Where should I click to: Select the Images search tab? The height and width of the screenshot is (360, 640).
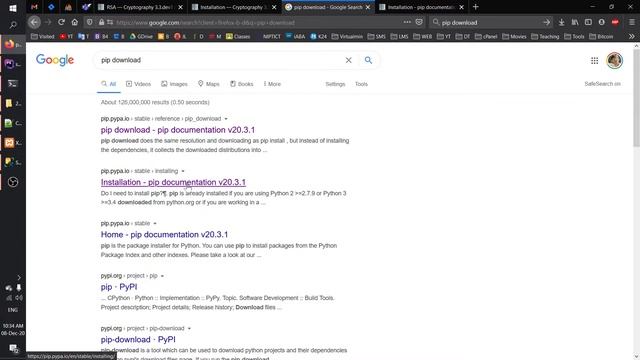click(x=174, y=84)
